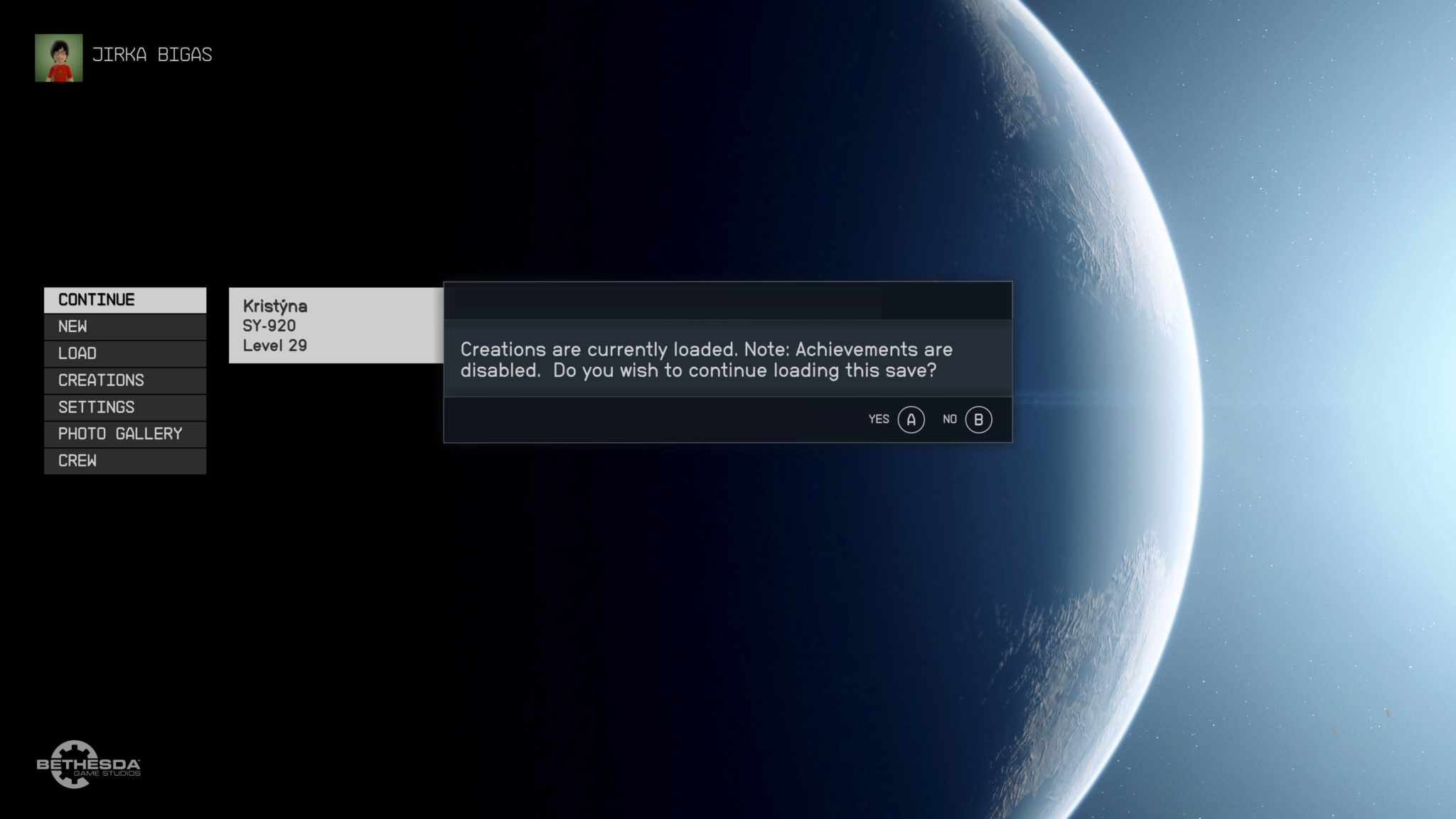Click JIRKA BIGAS profile name
Screen dimensions: 1456x819
[x=152, y=54]
